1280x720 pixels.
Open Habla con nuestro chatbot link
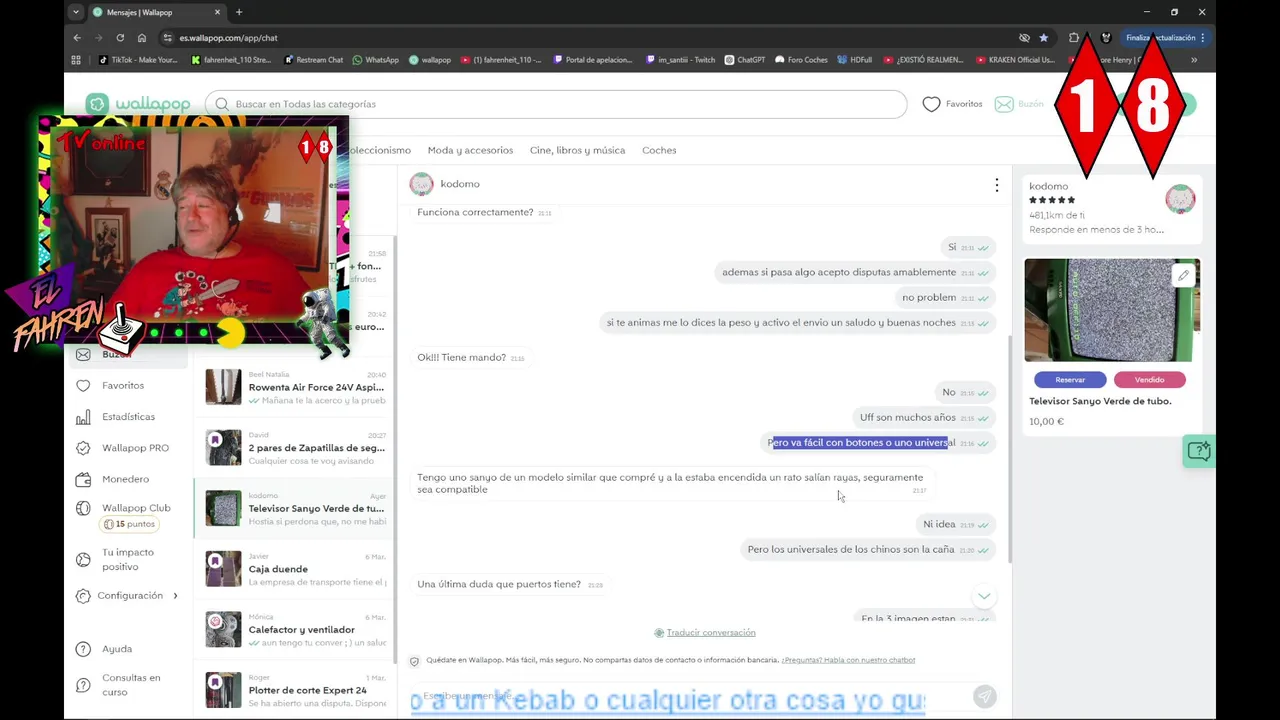[x=849, y=660]
